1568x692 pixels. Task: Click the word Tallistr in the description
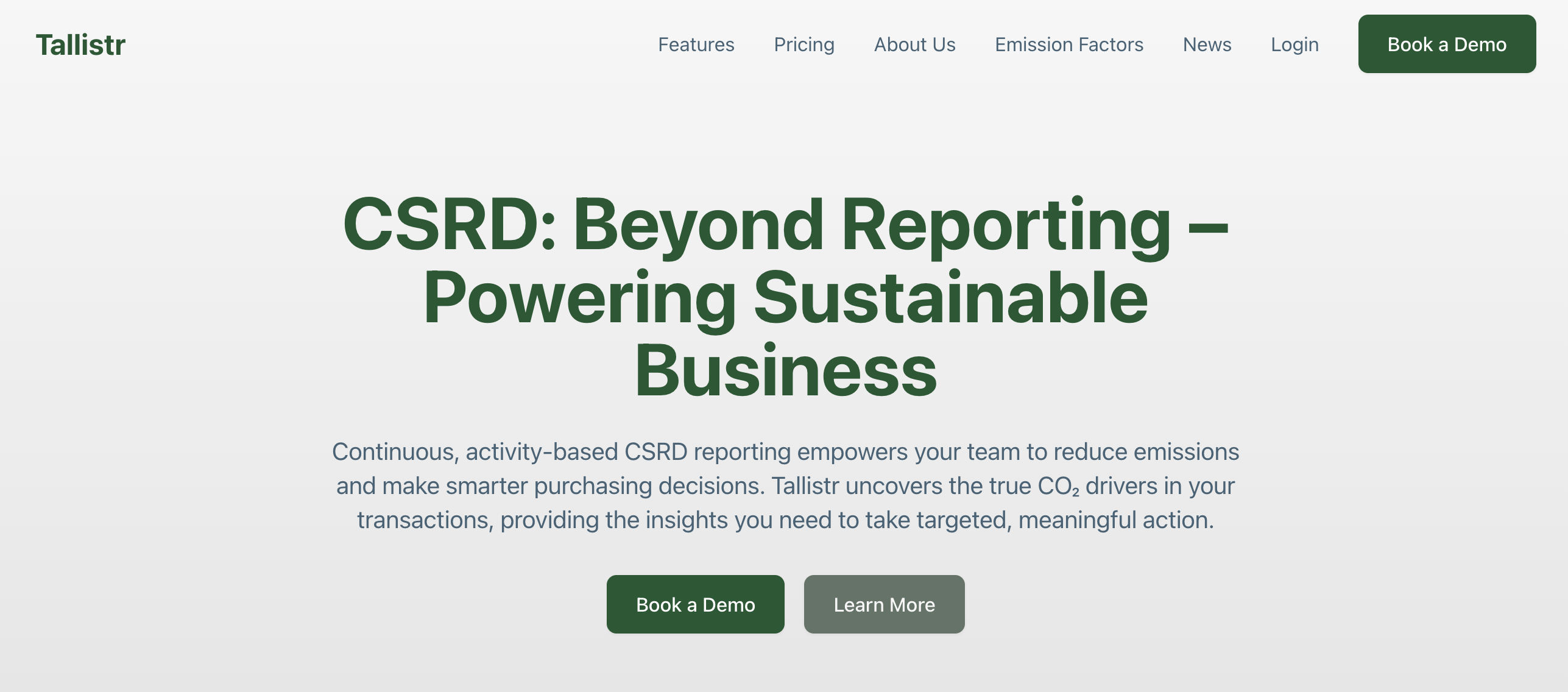point(805,486)
